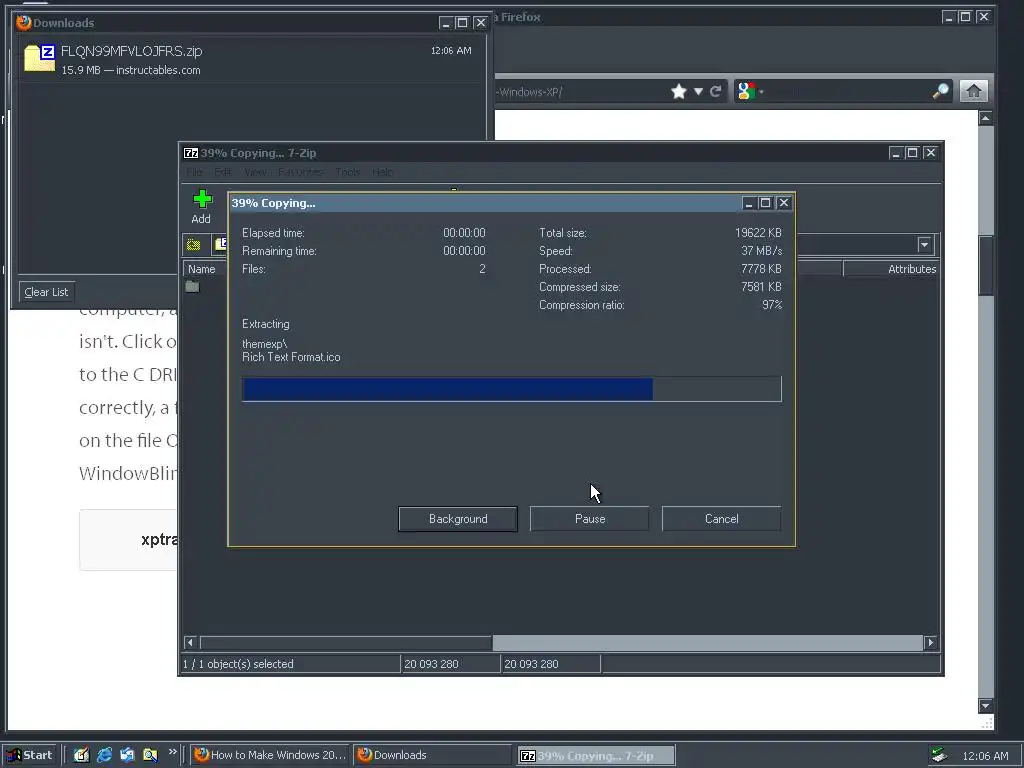Expand quick launch overflow chevron
This screenshot has height=768, width=1024.
172,752
